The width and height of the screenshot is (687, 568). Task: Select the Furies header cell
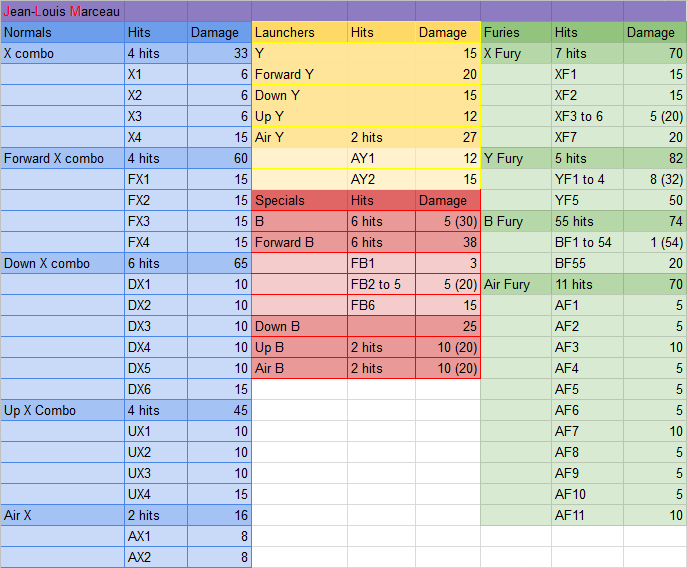[x=515, y=32]
